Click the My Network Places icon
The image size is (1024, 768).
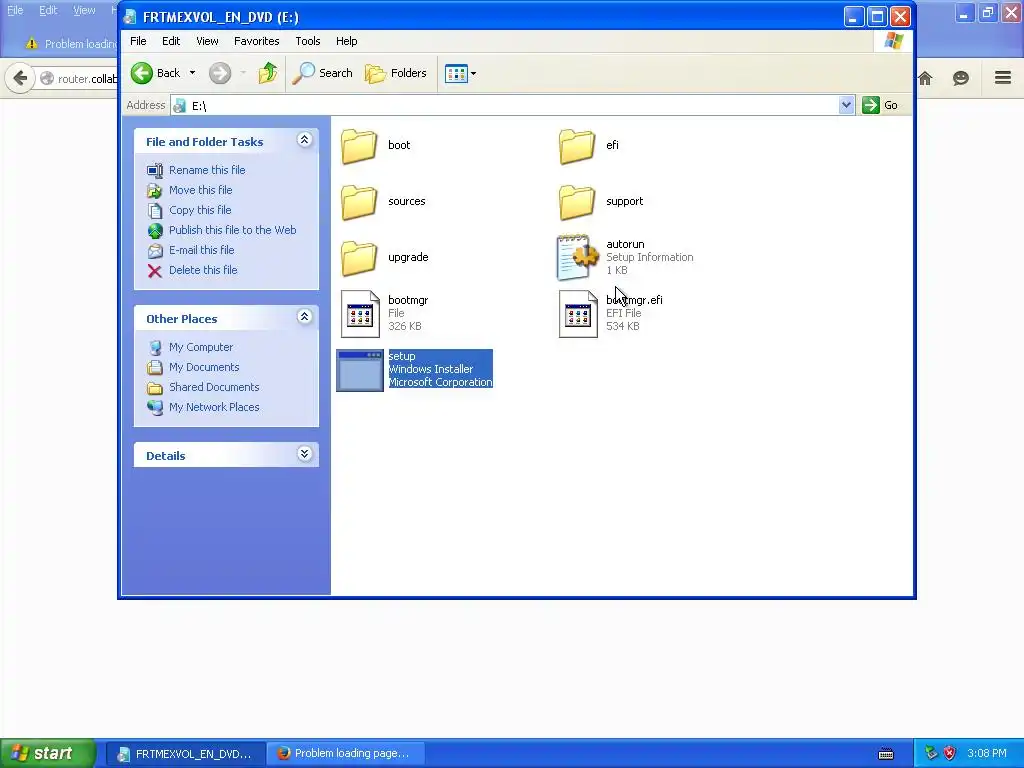point(155,408)
